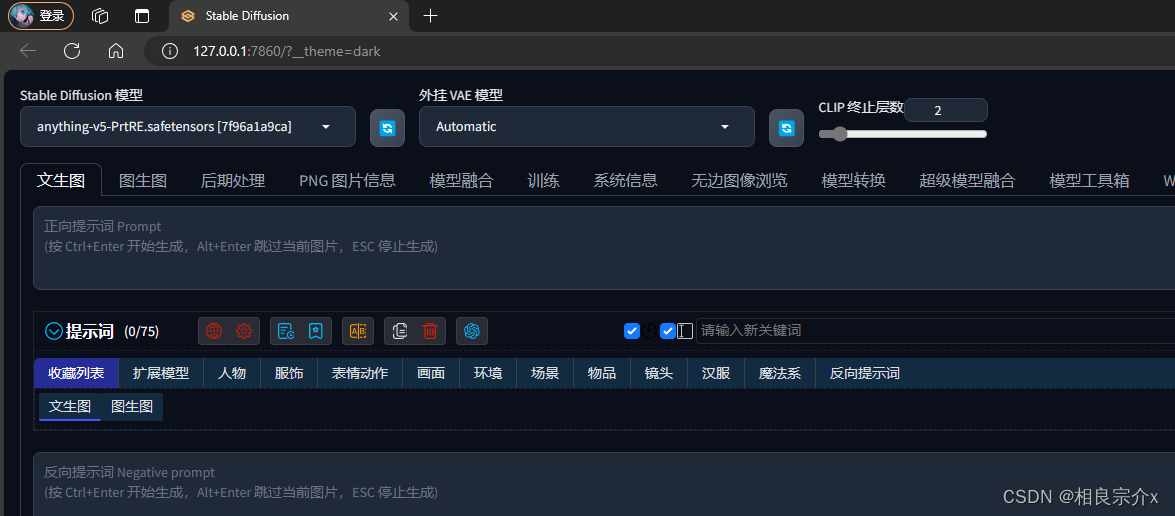The image size is (1175, 516).
Task: Select the 物品 keyword category
Action: click(602, 373)
